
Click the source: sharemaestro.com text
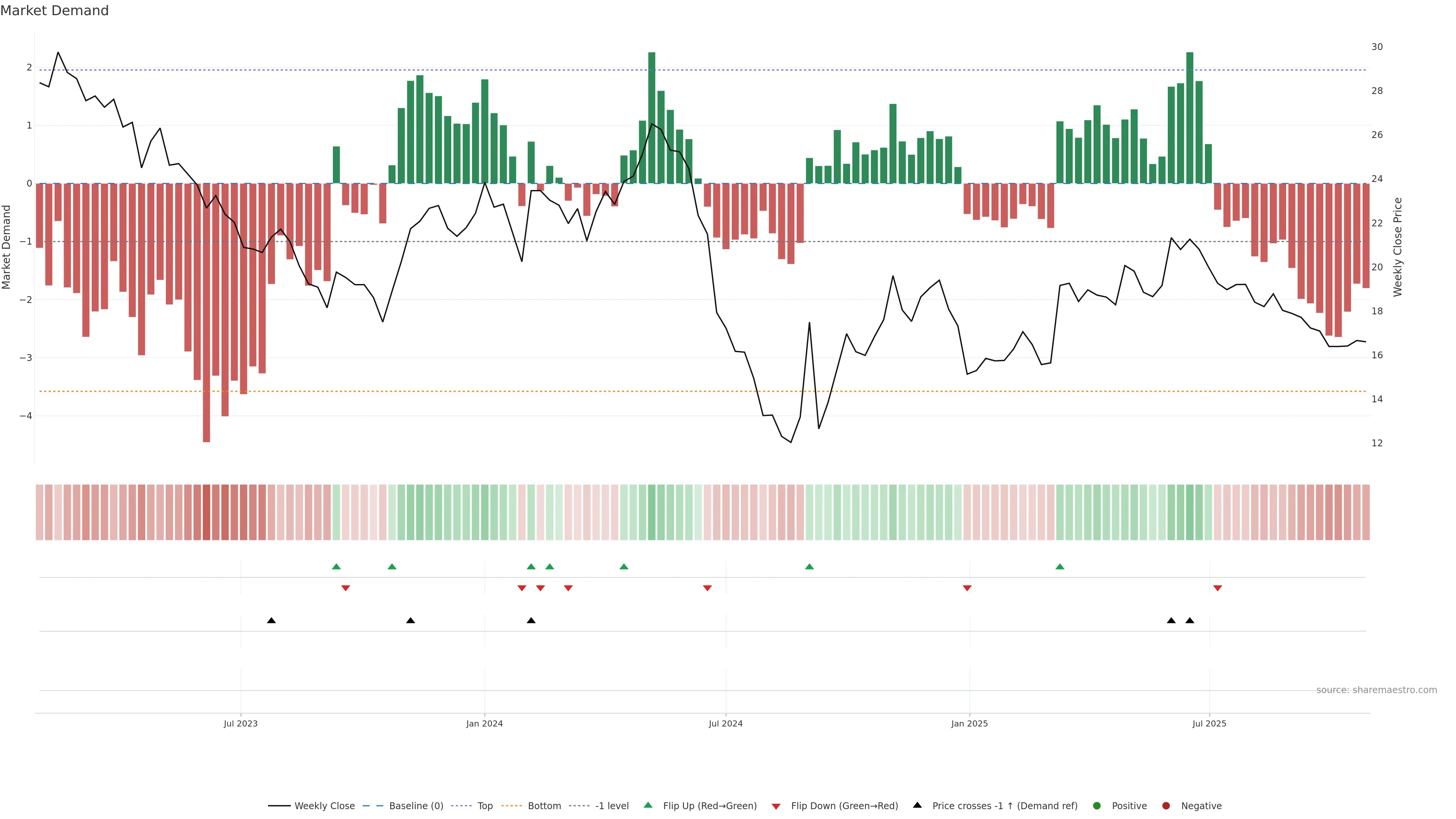pyautogui.click(x=1376, y=690)
